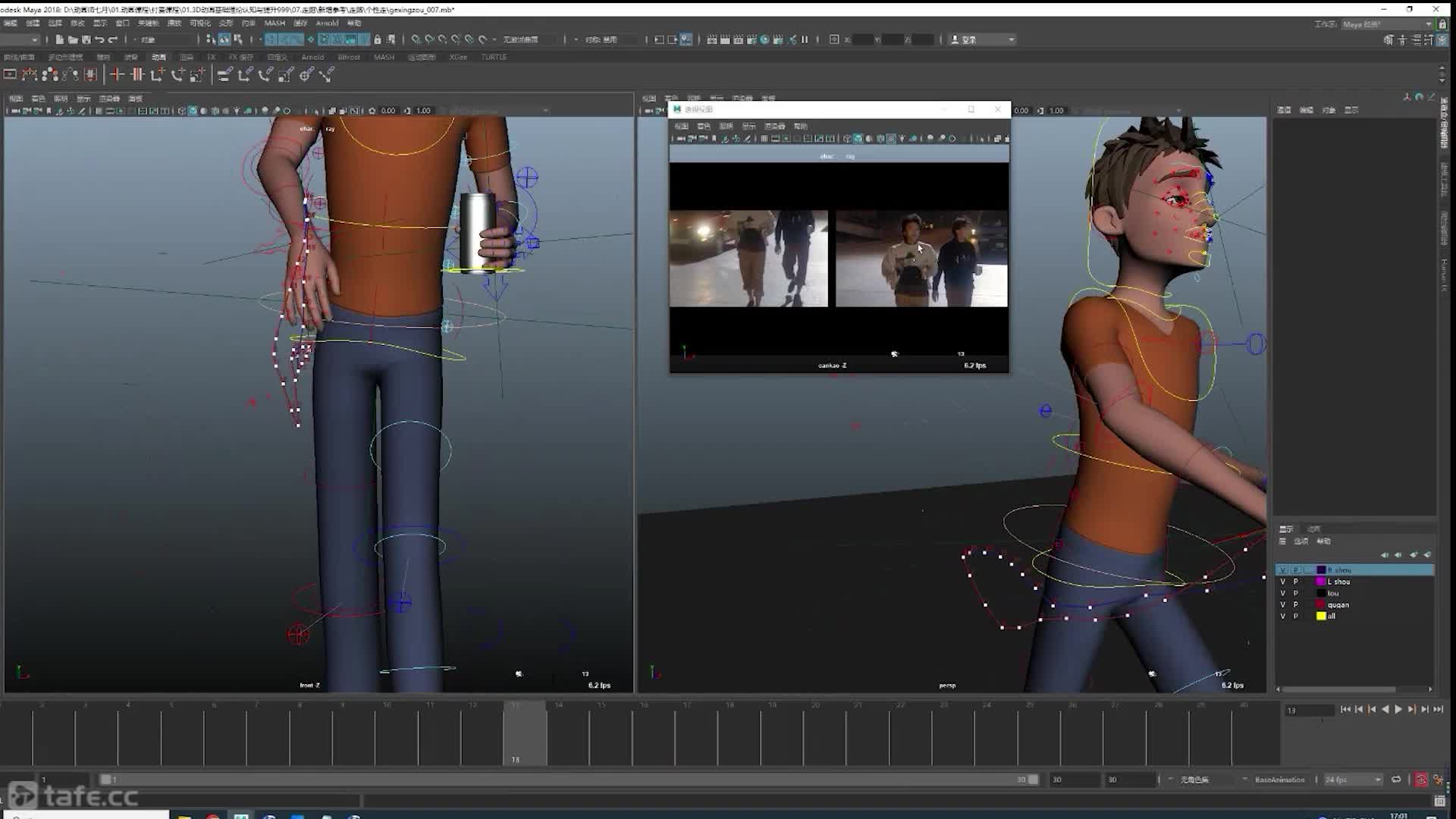Click Go to Start of playback range
1456x819 pixels.
[x=1345, y=709]
